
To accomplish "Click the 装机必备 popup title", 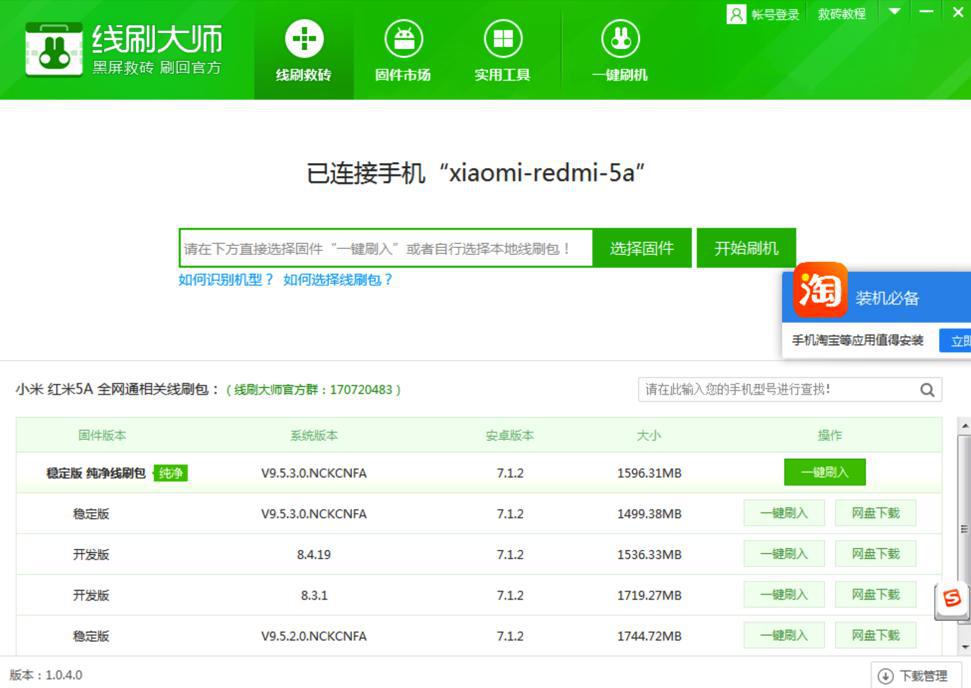I will point(887,298).
